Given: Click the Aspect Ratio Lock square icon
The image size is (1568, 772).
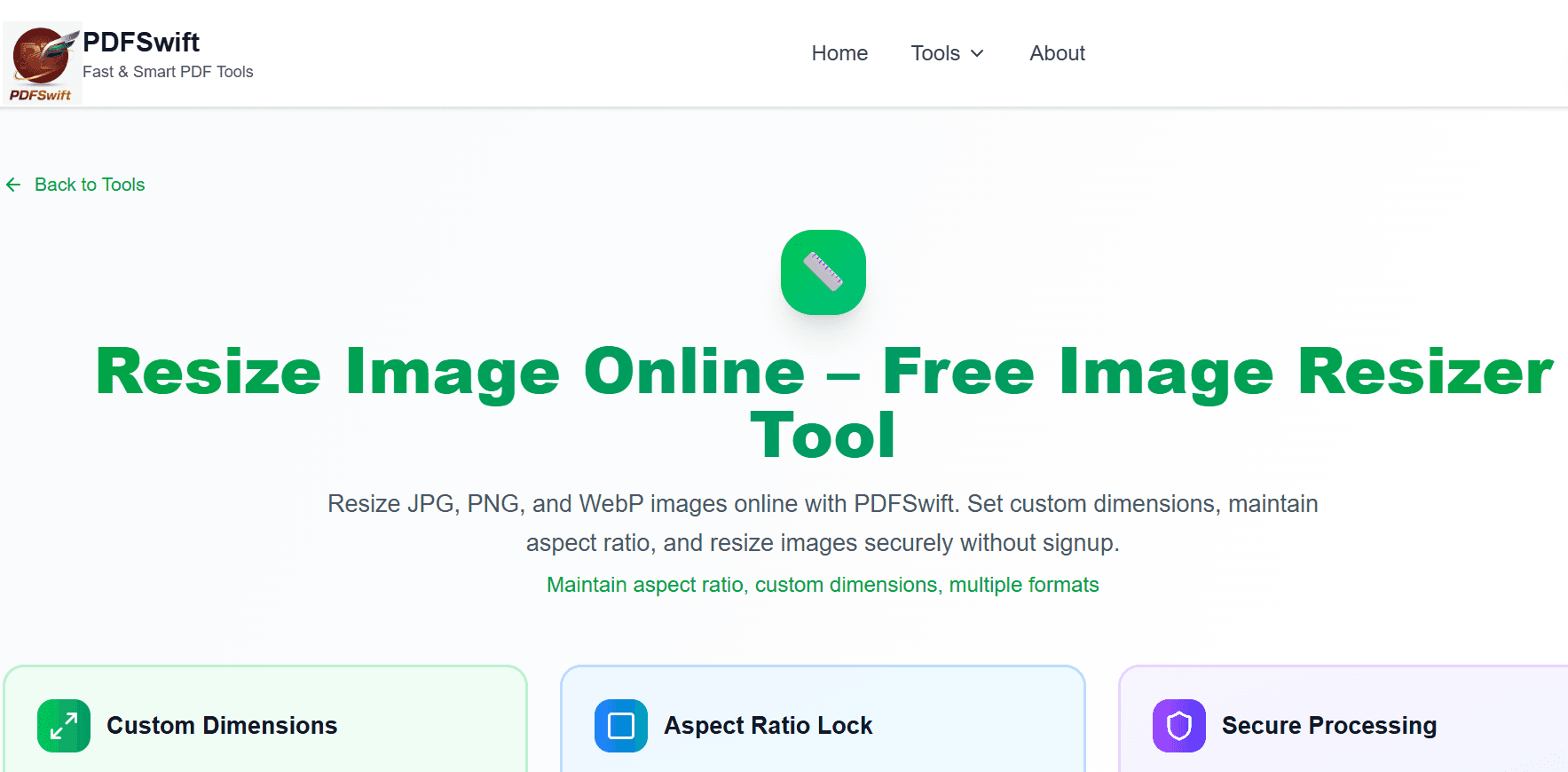Looking at the screenshot, I should [x=621, y=726].
